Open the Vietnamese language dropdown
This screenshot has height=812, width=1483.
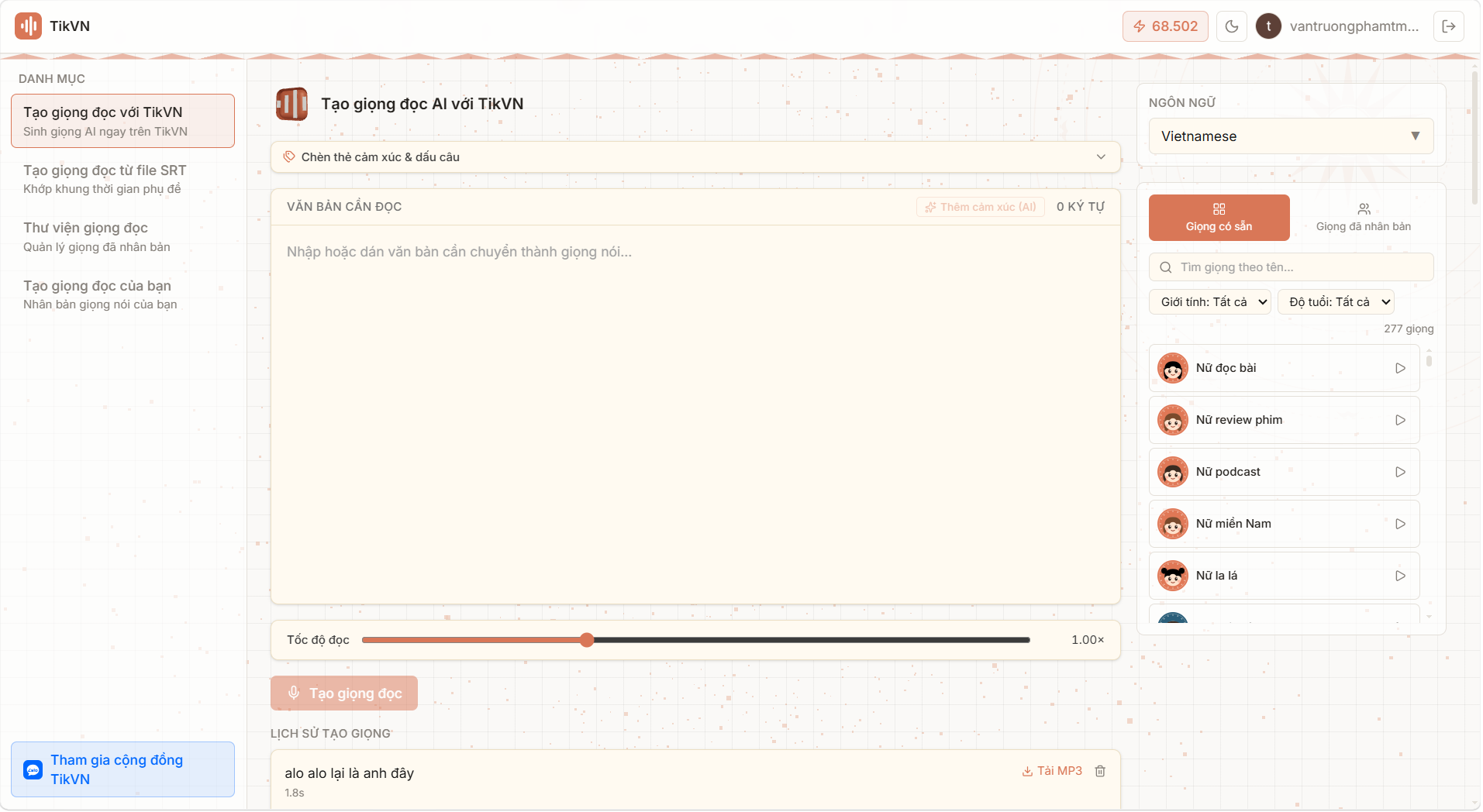1291,136
